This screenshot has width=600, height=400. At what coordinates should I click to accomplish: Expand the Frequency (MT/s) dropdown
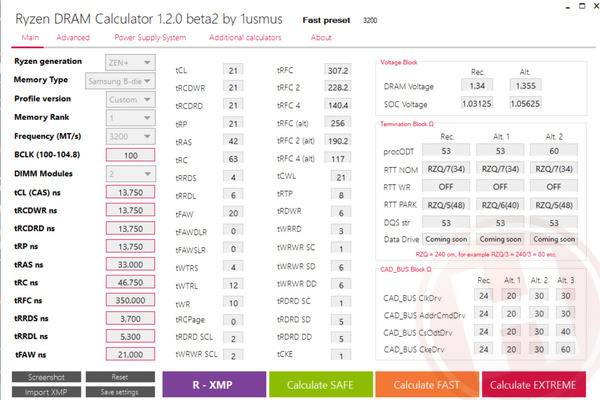130,137
